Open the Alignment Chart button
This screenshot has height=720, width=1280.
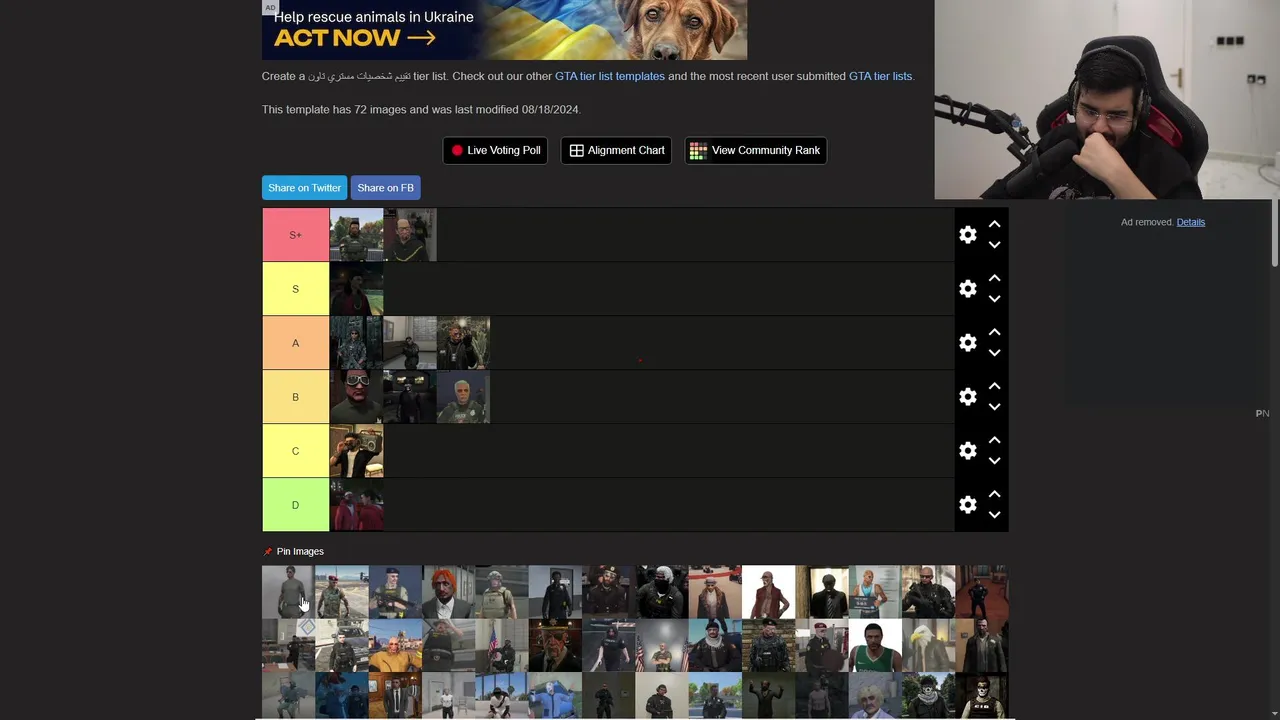[616, 150]
